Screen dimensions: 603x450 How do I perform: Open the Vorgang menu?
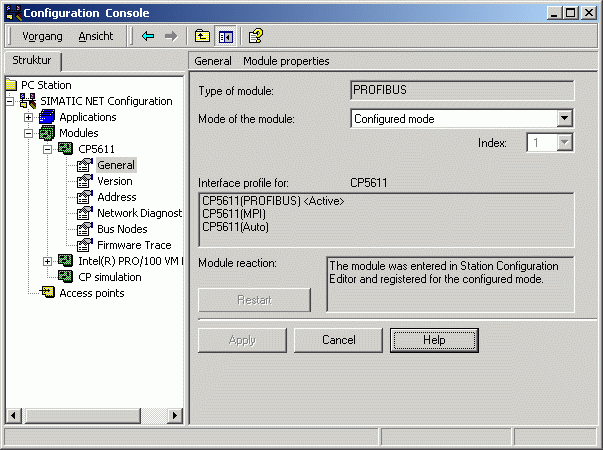tap(42, 36)
